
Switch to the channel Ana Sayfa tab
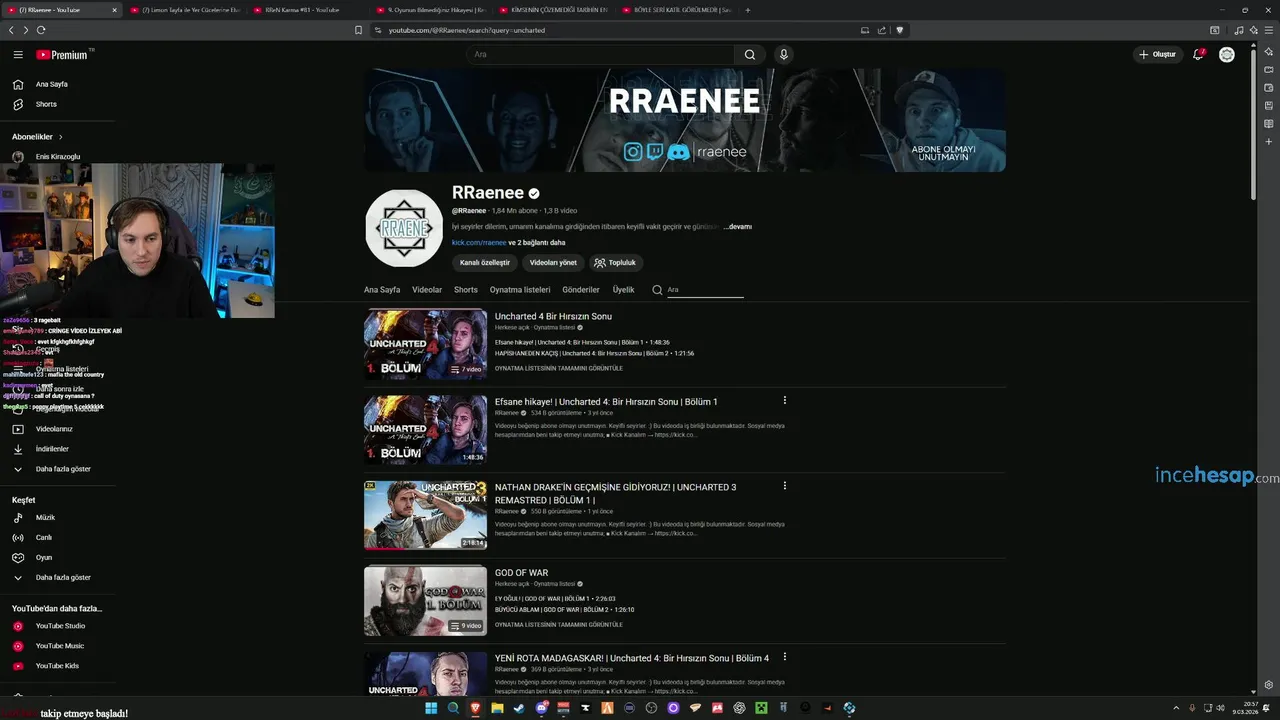pos(382,290)
